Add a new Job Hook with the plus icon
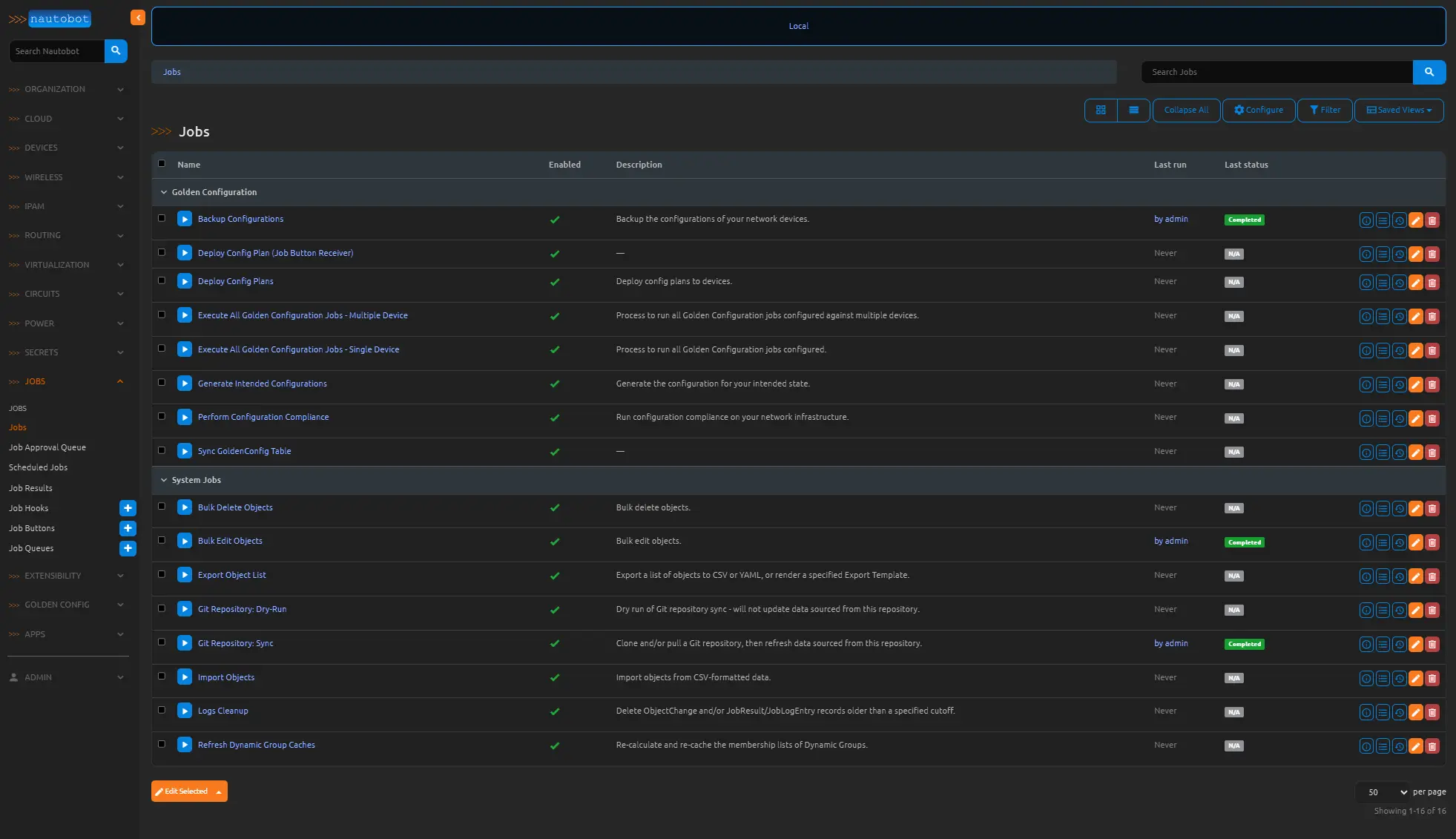This screenshot has height=839, width=1456. point(128,508)
